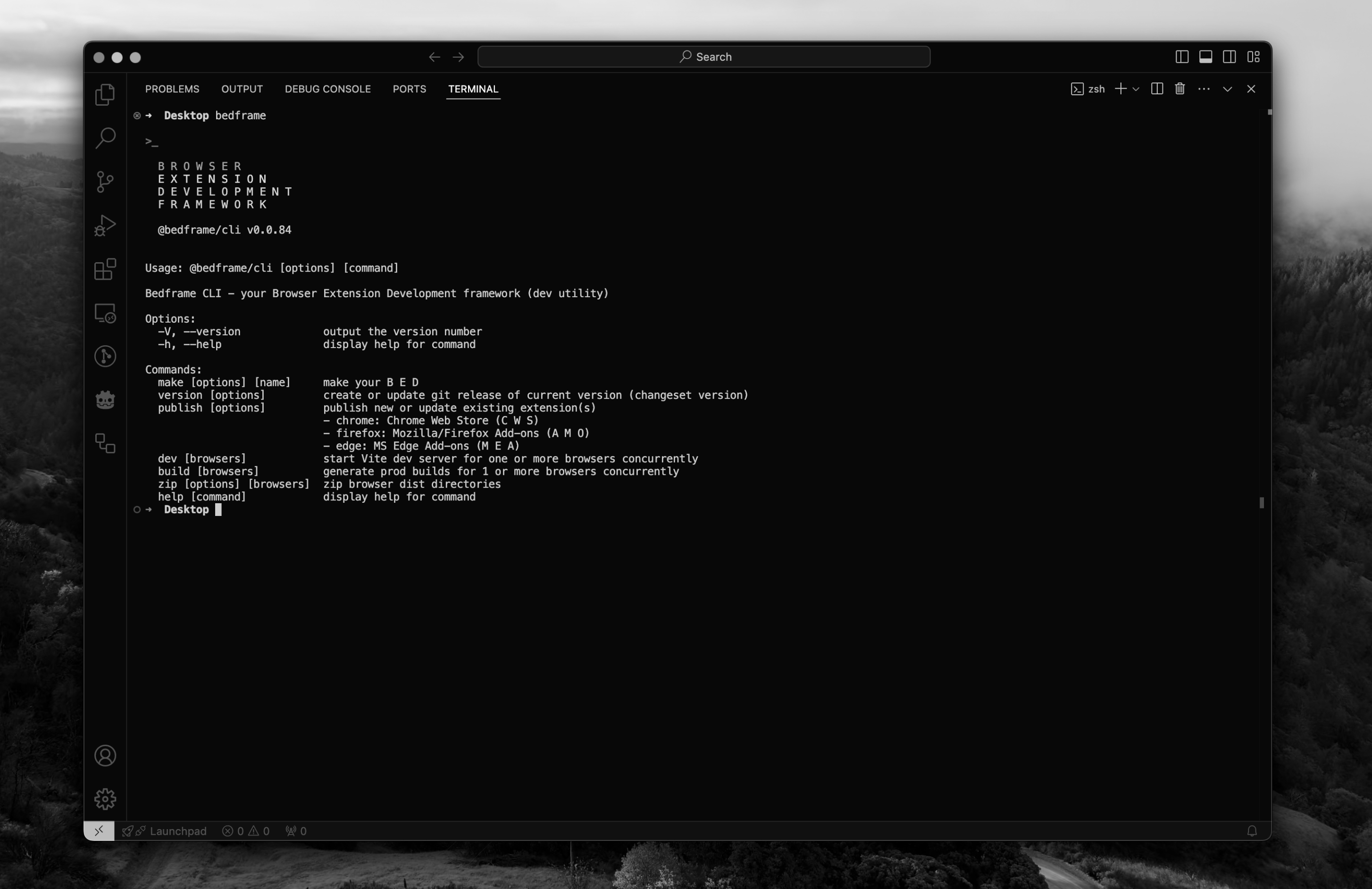Open the Search view in activity bar
This screenshot has height=889, width=1372.
click(105, 138)
